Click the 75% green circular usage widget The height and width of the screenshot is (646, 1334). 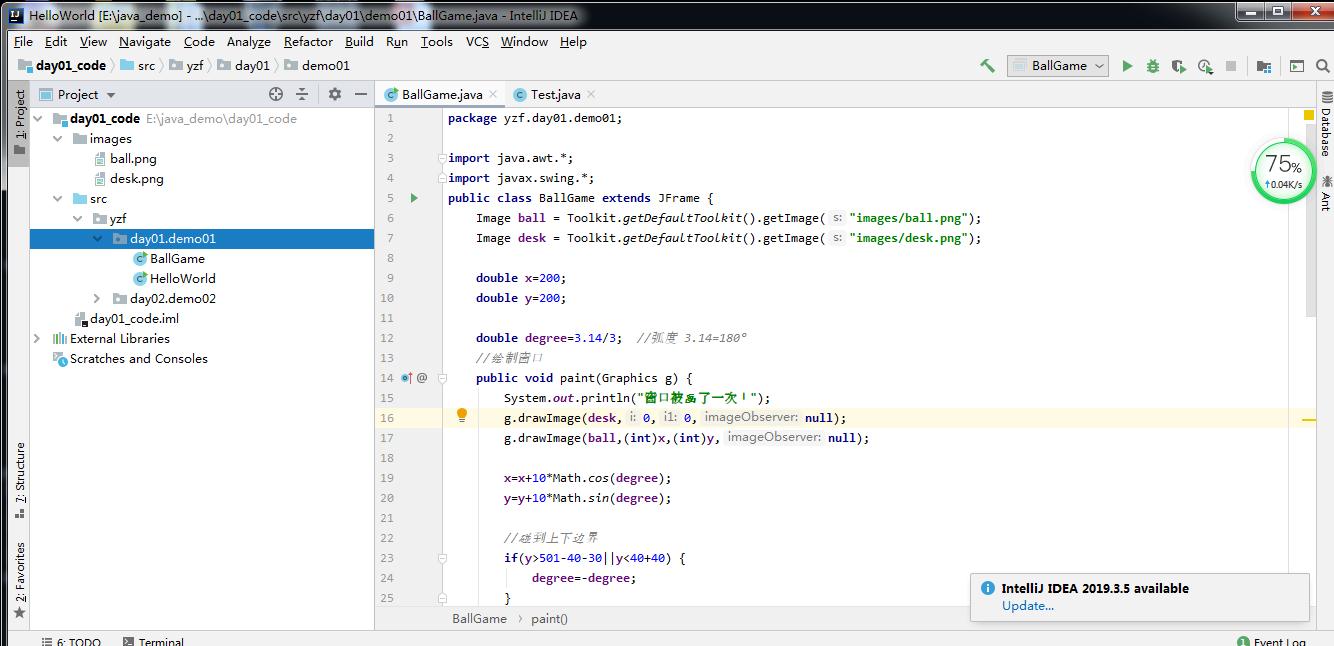[x=1283, y=171]
